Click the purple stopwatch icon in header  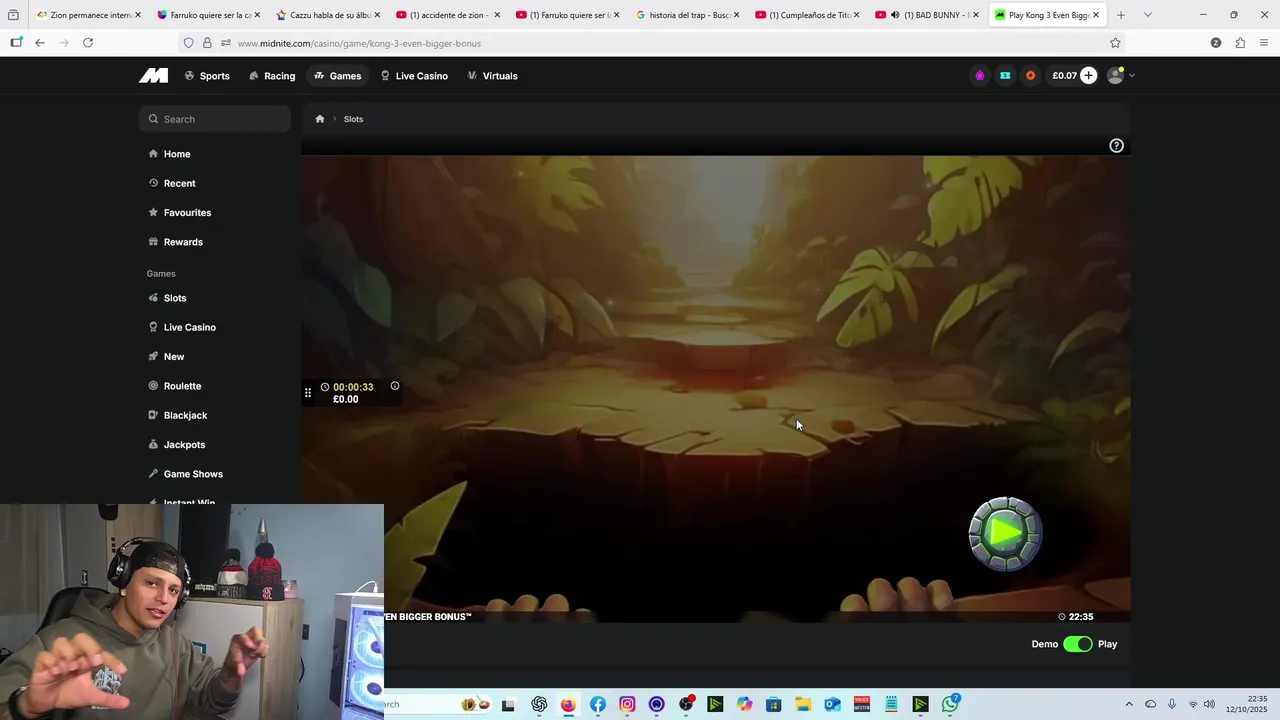(980, 76)
